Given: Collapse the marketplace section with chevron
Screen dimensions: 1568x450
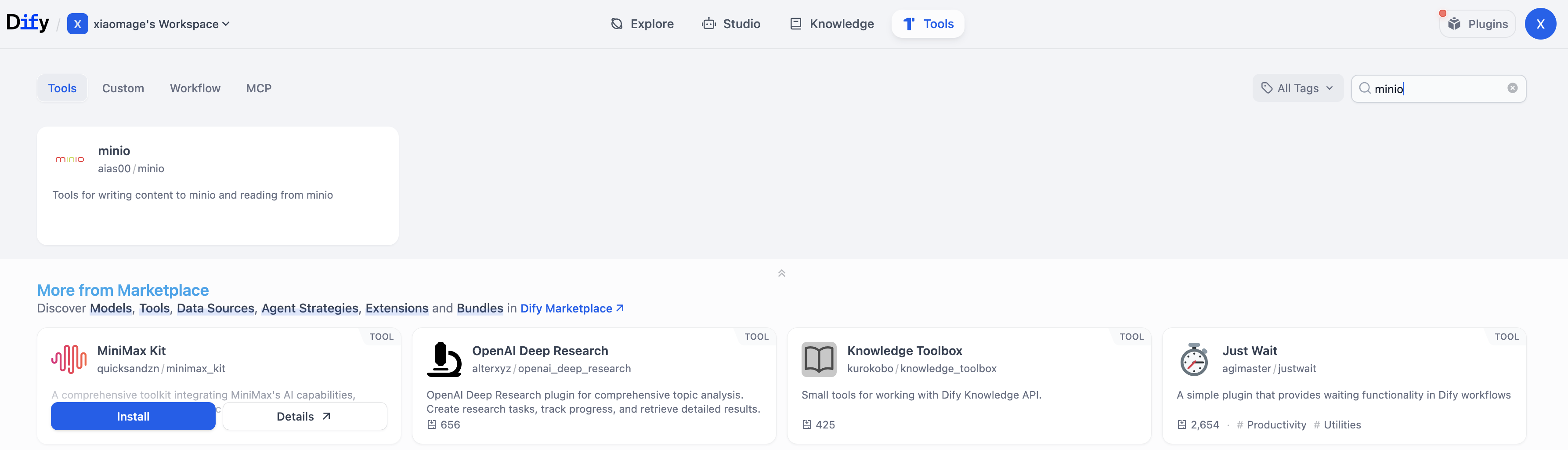Looking at the screenshot, I should [781, 273].
